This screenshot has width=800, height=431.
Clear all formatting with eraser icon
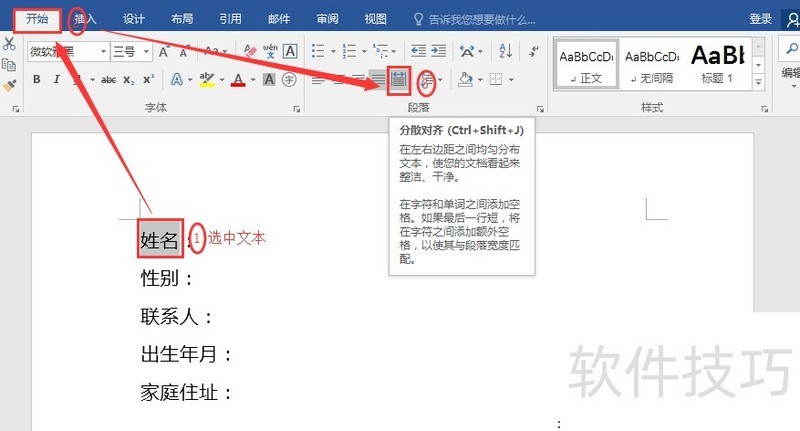pyautogui.click(x=250, y=51)
